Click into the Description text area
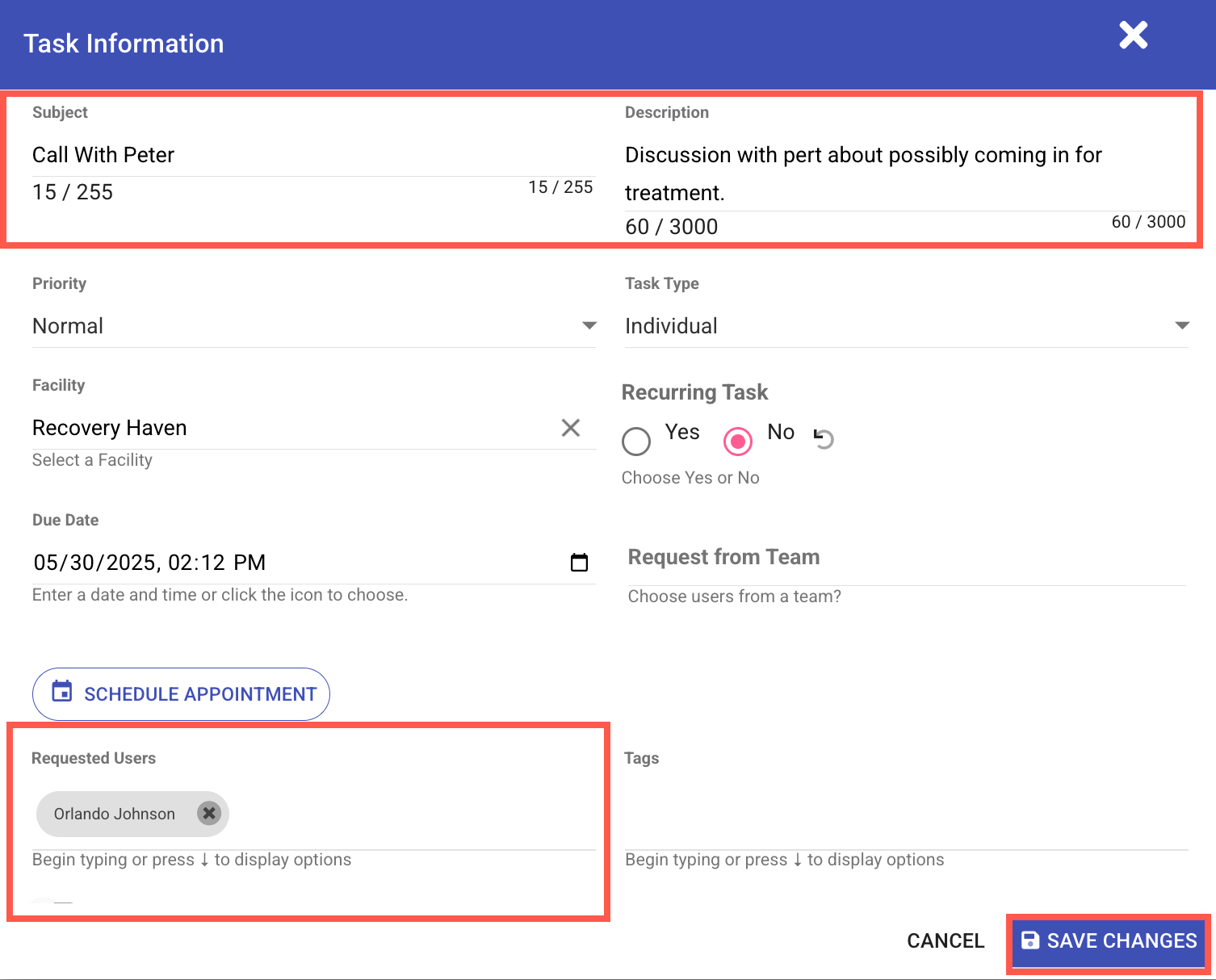The height and width of the screenshot is (980, 1216). [x=904, y=173]
